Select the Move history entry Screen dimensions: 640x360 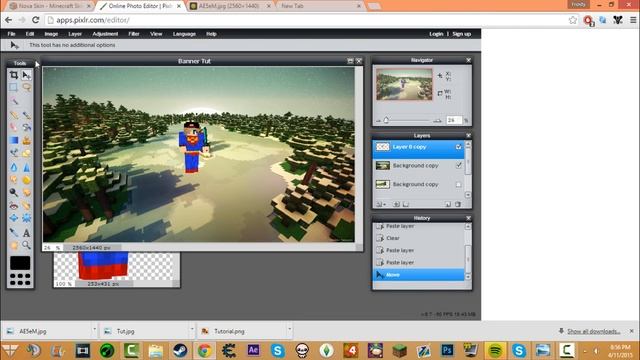(x=419, y=275)
